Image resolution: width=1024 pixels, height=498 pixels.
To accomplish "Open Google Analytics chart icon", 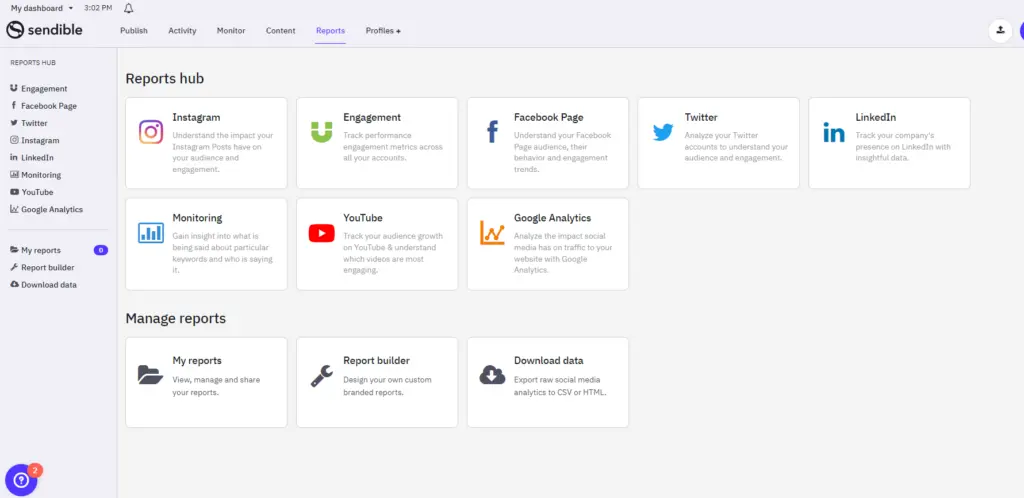I will point(492,233).
